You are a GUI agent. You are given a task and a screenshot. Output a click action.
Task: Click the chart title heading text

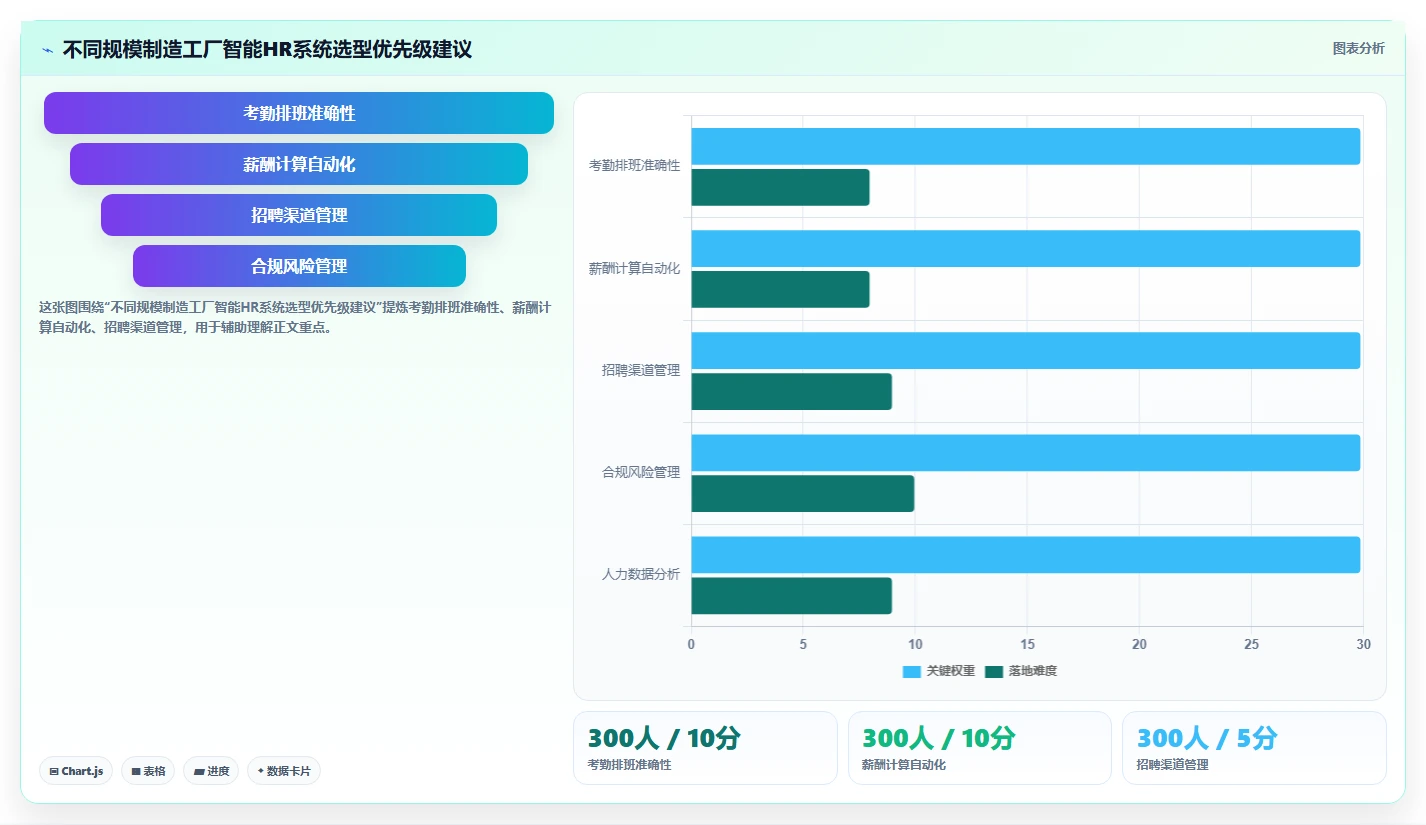pyautogui.click(x=267, y=49)
